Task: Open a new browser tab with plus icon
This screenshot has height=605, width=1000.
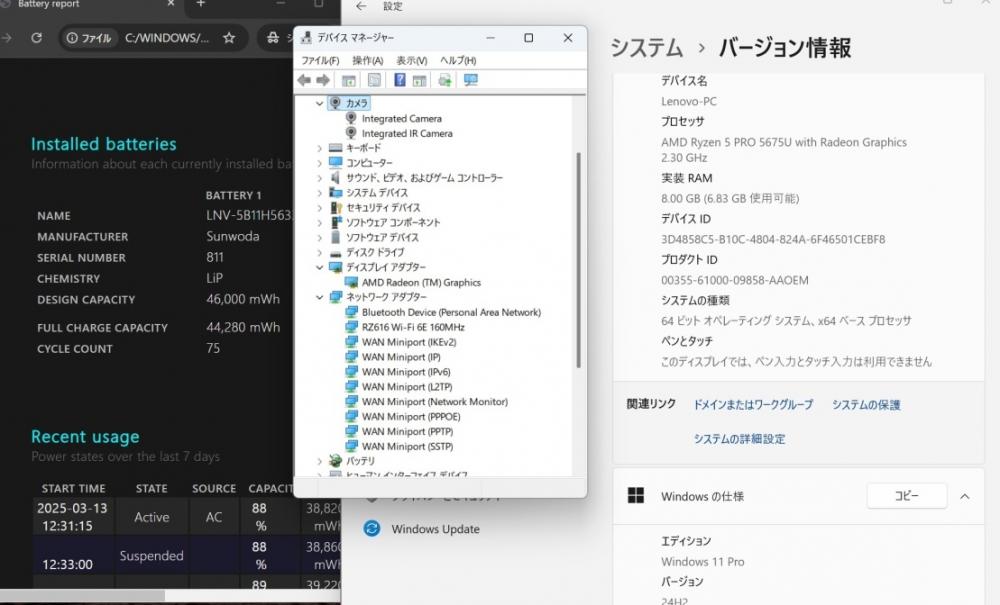Action: 200,4
